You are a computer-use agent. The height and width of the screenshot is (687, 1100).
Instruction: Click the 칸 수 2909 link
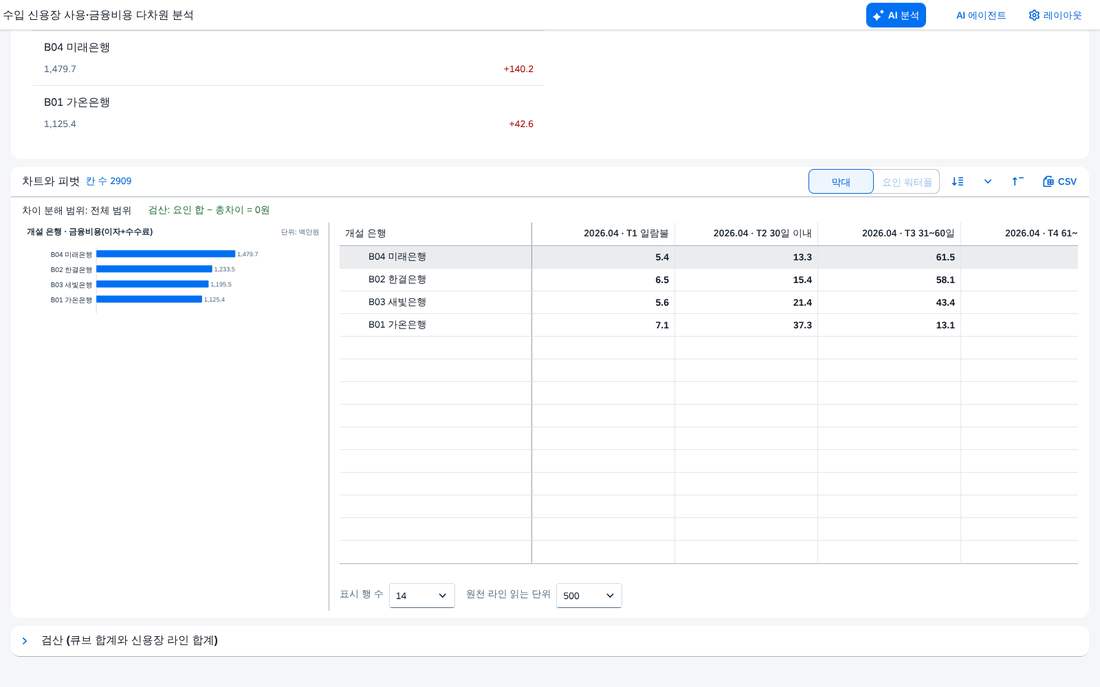coord(109,181)
